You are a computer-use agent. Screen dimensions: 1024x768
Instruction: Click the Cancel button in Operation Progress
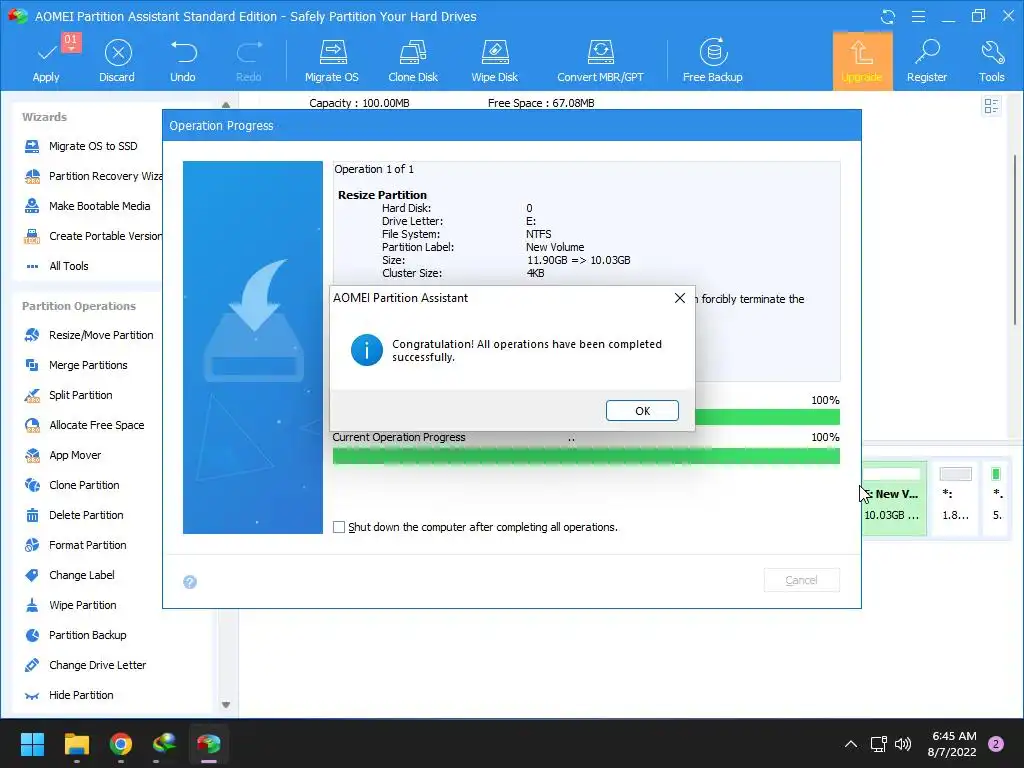click(x=801, y=580)
